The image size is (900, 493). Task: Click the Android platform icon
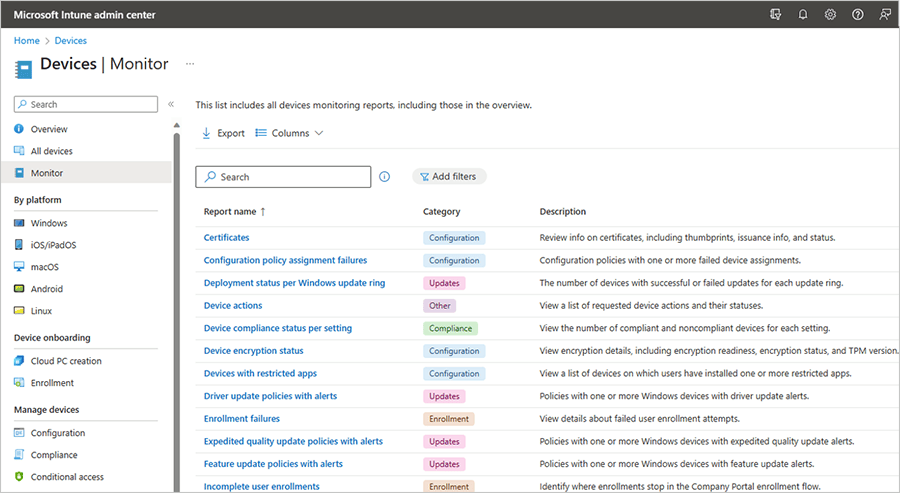pos(19,289)
